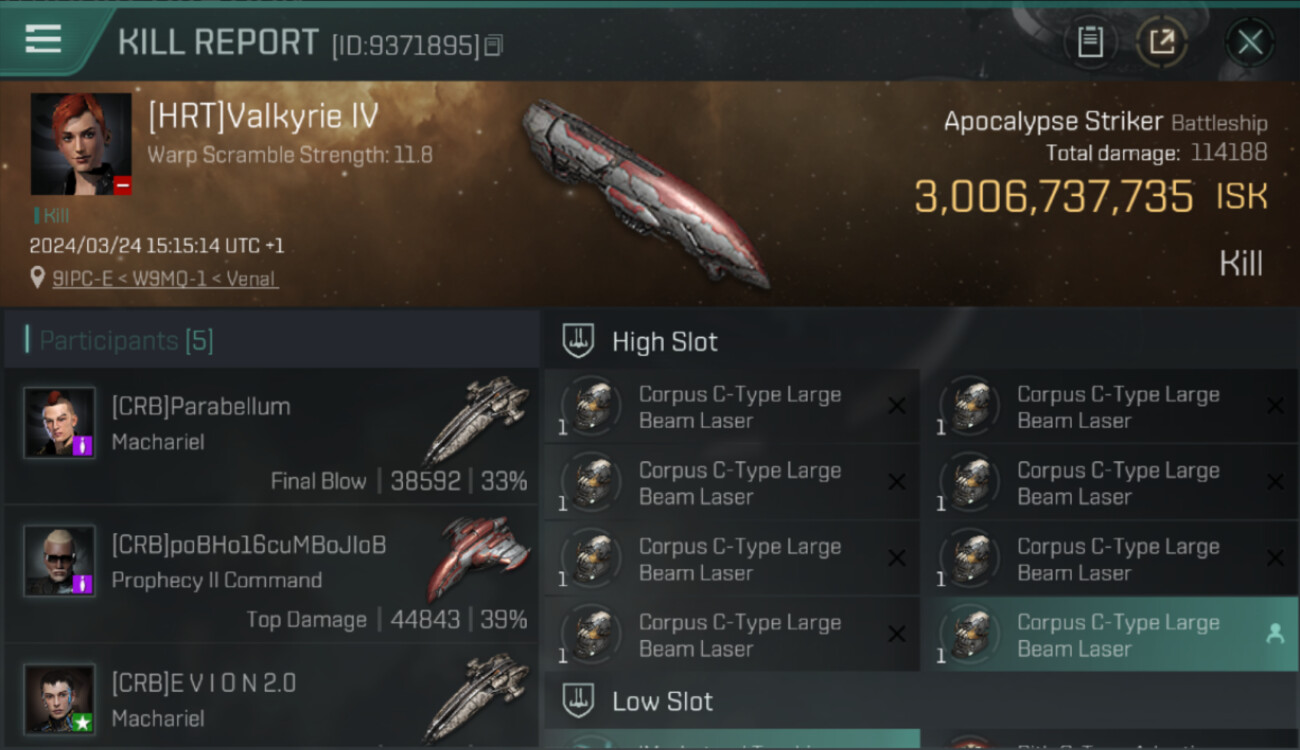Image resolution: width=1300 pixels, height=750 pixels.
Task: Open Valkyrie IV pilot portrait
Action: (81, 144)
